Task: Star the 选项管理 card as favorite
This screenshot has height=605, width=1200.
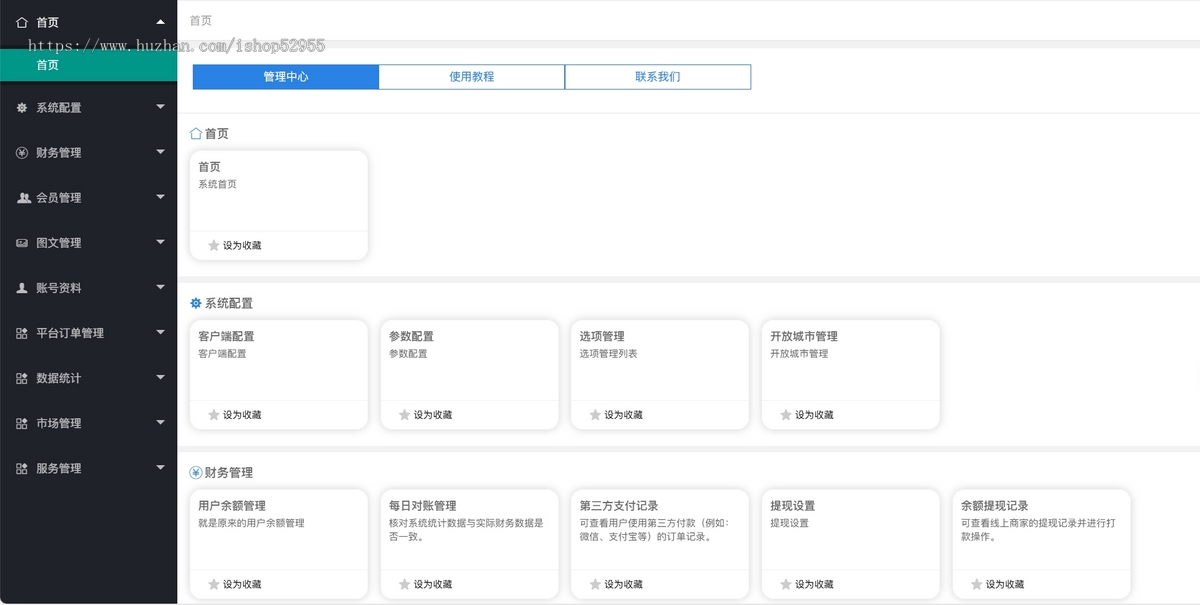Action: pyautogui.click(x=595, y=414)
